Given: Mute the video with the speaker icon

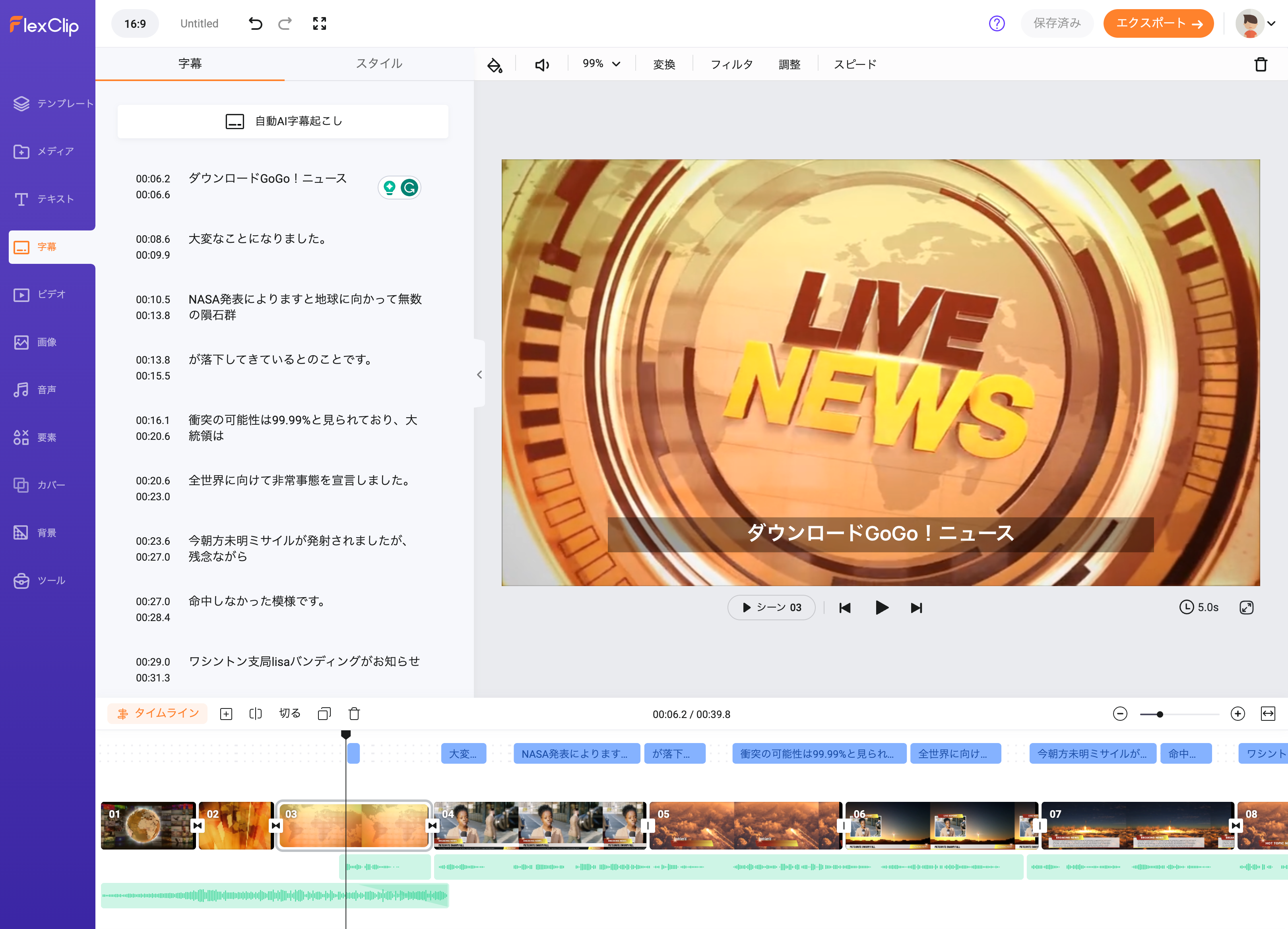Looking at the screenshot, I should pyautogui.click(x=542, y=65).
